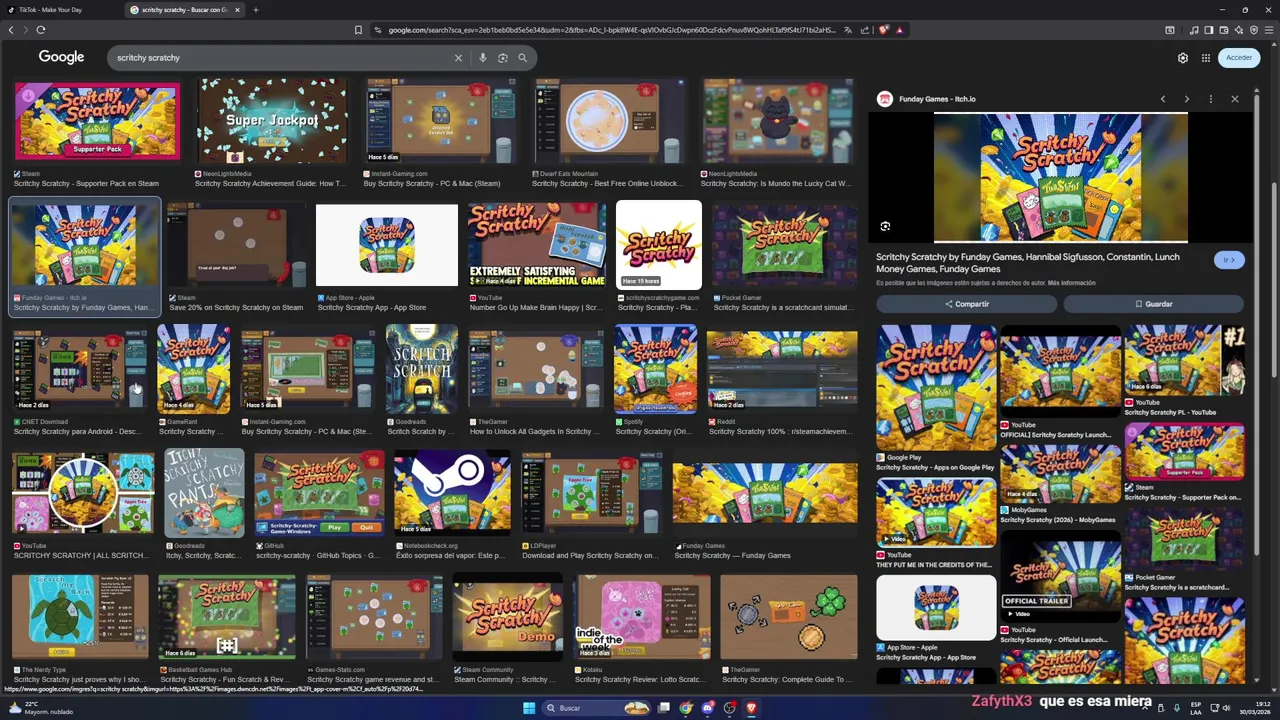Image resolution: width=1280 pixels, height=720 pixels.
Task: Click the translate page icon
Action: coord(848,30)
